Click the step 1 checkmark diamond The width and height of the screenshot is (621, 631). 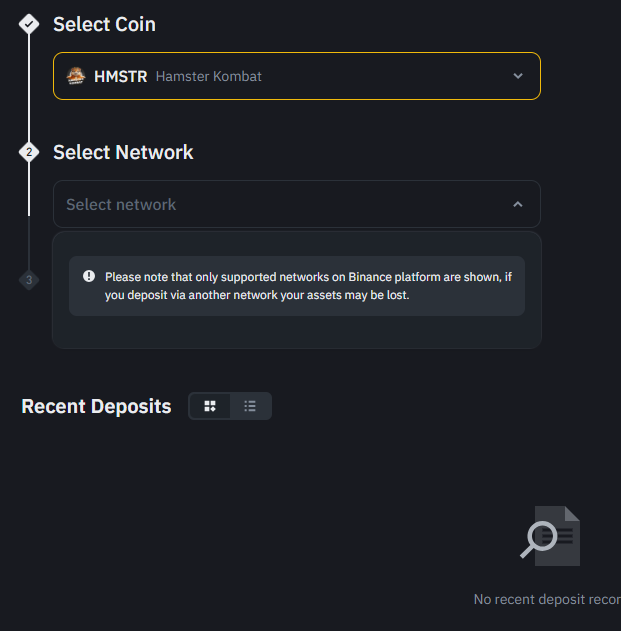pos(29,24)
